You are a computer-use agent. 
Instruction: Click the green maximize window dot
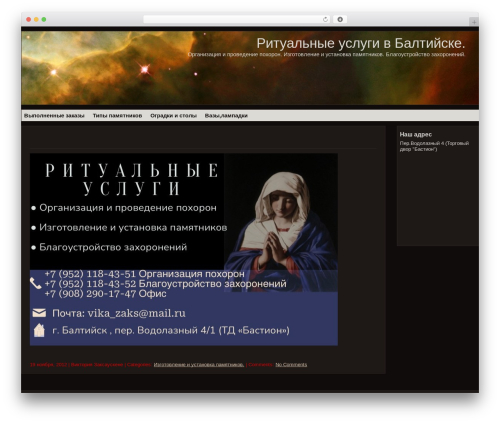[44, 20]
